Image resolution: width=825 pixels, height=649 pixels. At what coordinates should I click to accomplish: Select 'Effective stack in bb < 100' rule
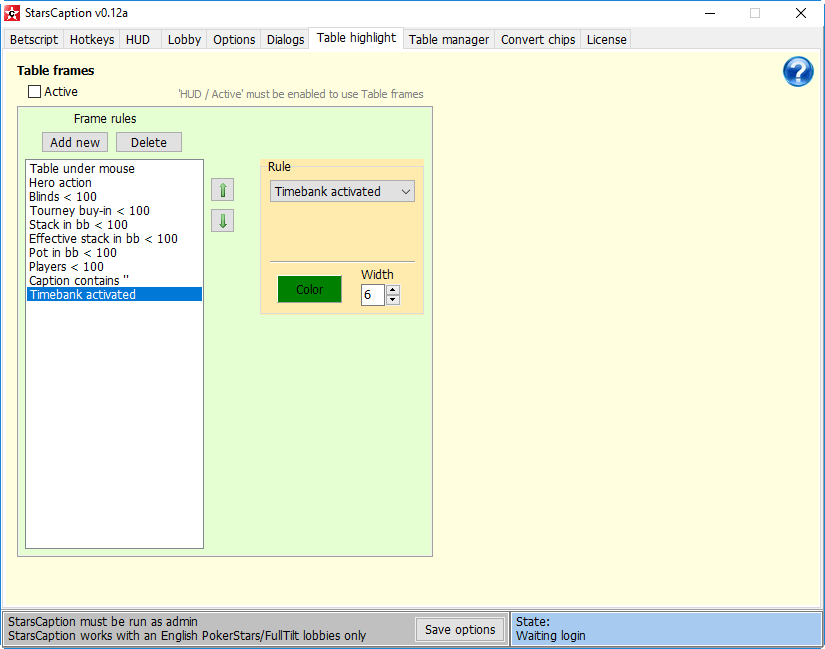(114, 238)
